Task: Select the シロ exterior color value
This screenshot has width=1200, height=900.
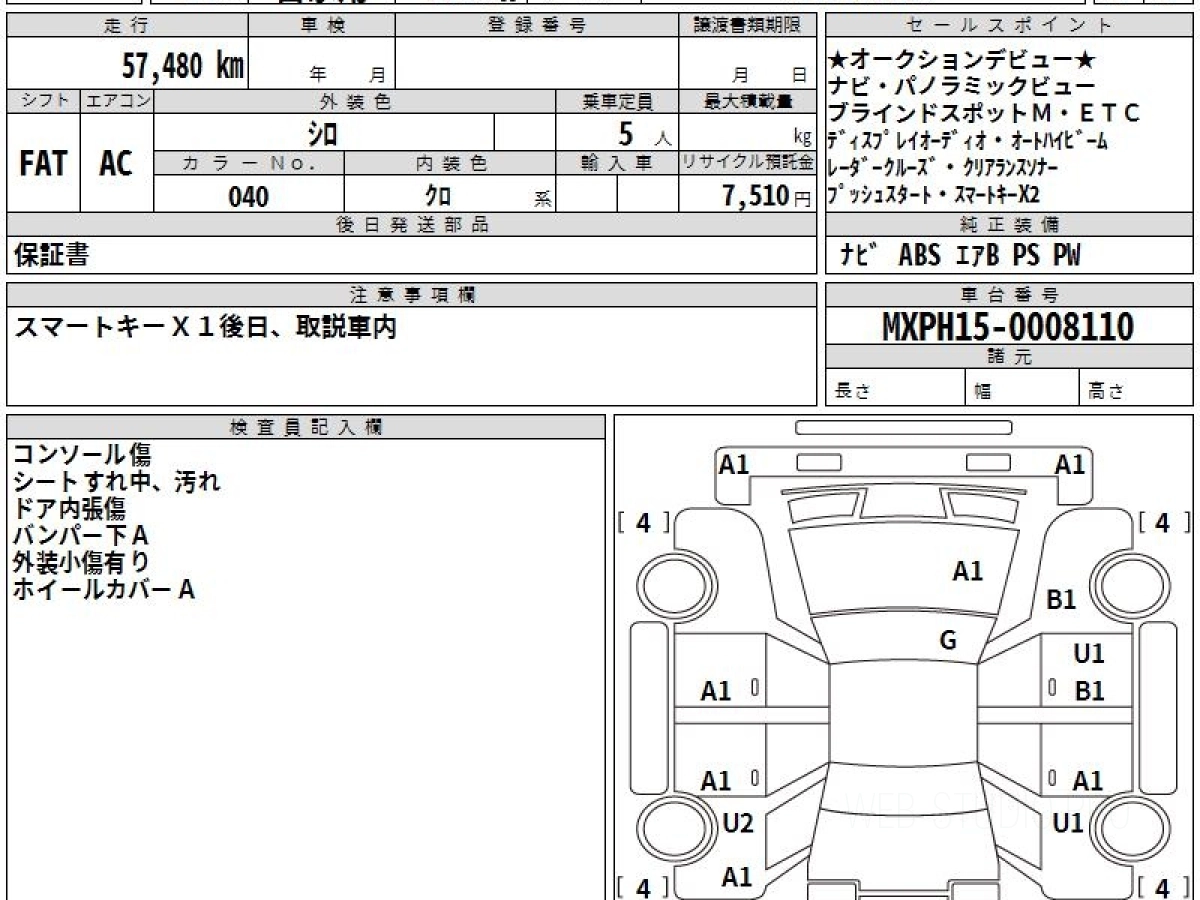Action: (322, 132)
